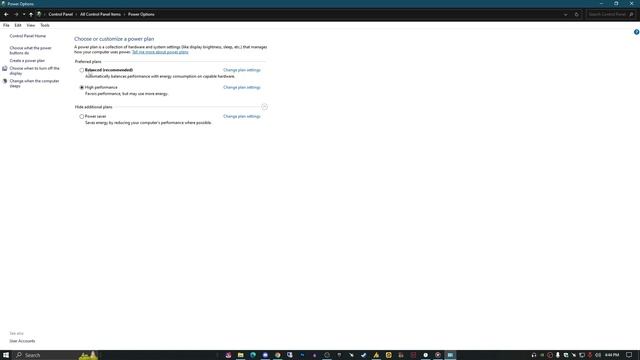Open Choose when to turn off the display
Screen dimensions: 640x360
34,71
